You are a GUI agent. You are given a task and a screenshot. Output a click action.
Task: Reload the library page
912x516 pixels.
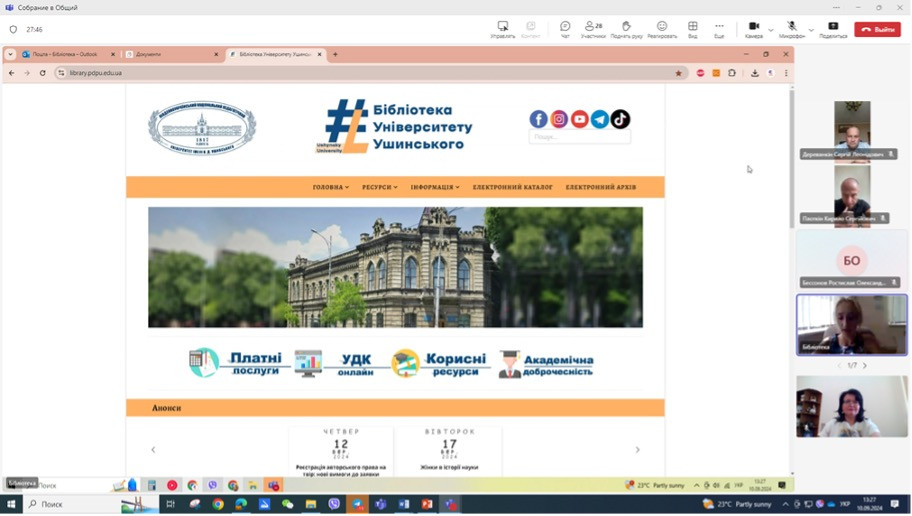coord(42,73)
